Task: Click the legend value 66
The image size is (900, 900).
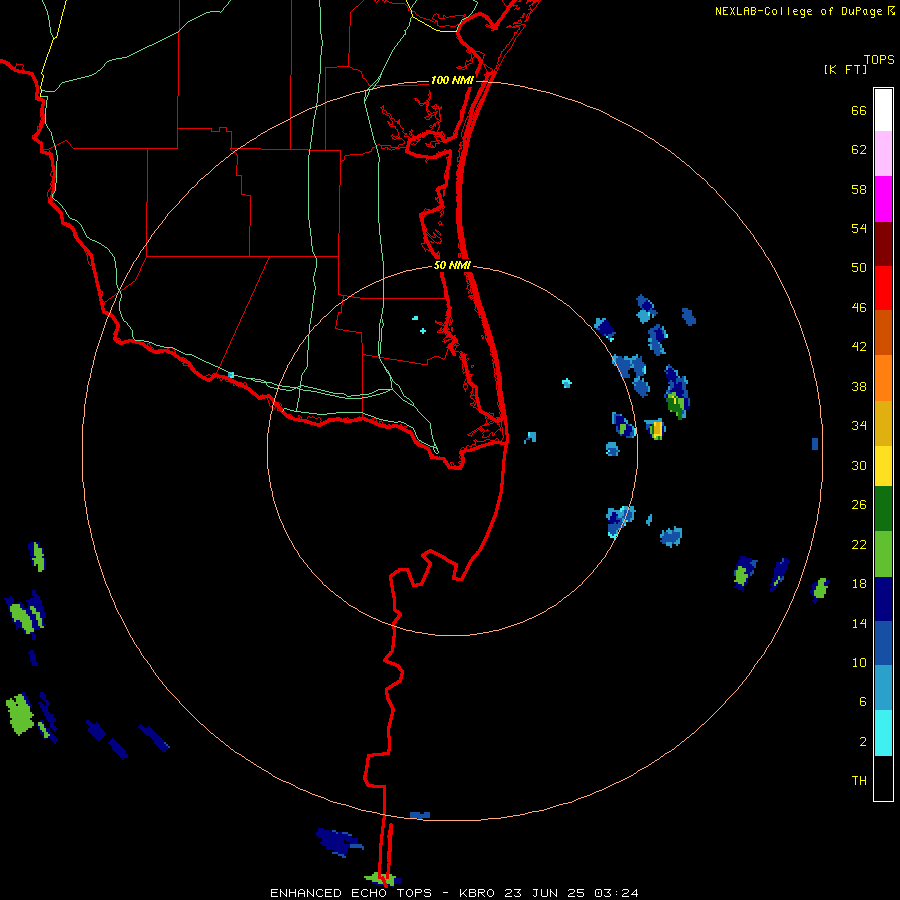Action: pos(859,110)
